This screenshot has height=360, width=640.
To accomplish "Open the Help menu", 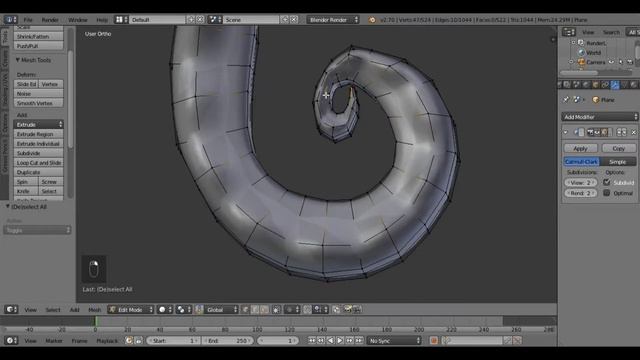I will 102,20.
